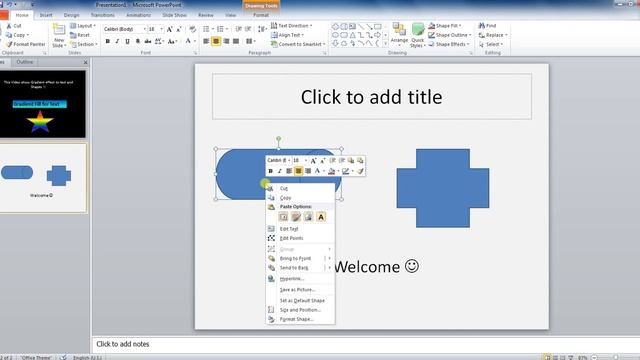The image size is (640, 360).
Task: Switch to Outline pane tab
Action: pos(24,62)
